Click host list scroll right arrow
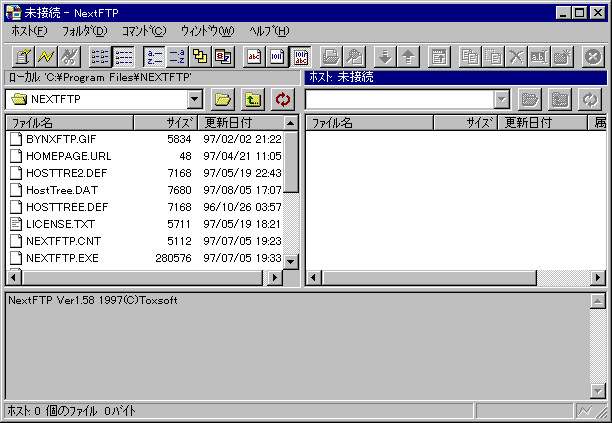 pos(598,277)
